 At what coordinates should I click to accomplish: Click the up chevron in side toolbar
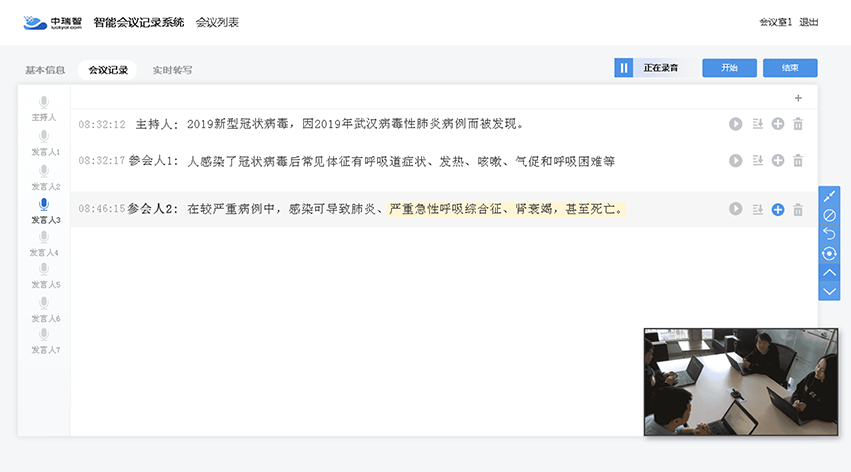click(829, 272)
